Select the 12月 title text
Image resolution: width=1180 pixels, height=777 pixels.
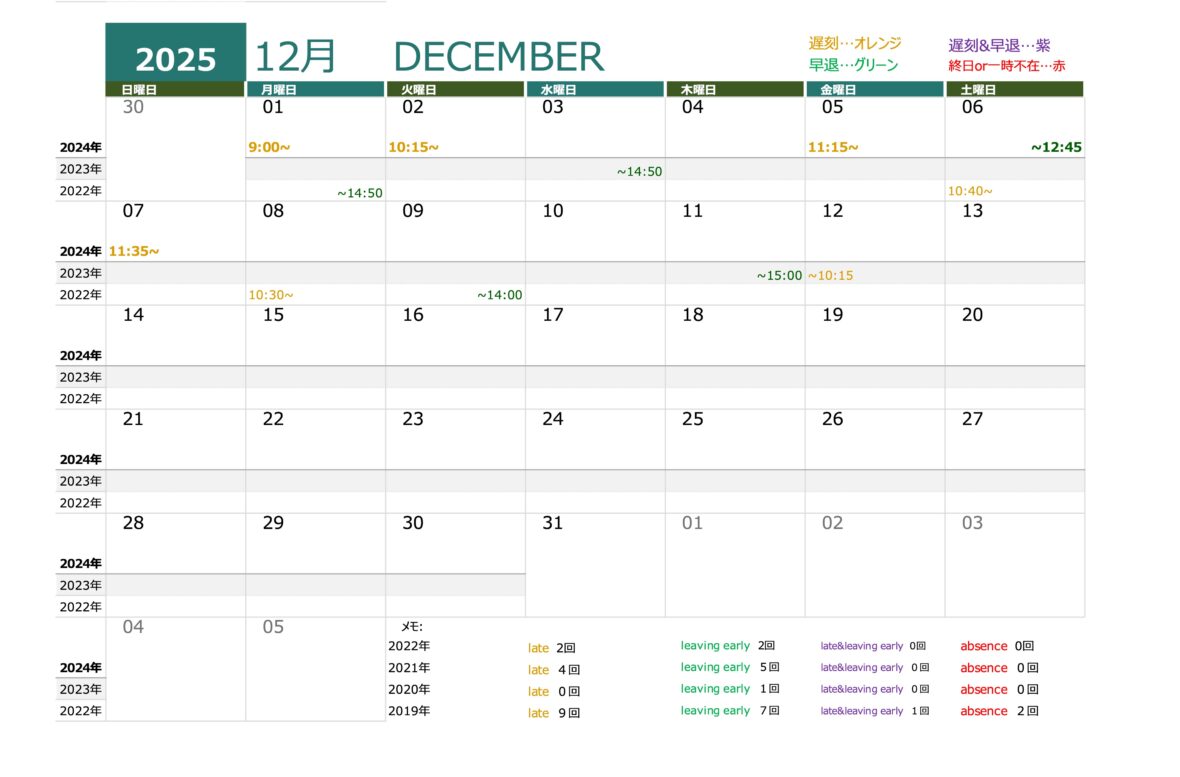tap(295, 57)
